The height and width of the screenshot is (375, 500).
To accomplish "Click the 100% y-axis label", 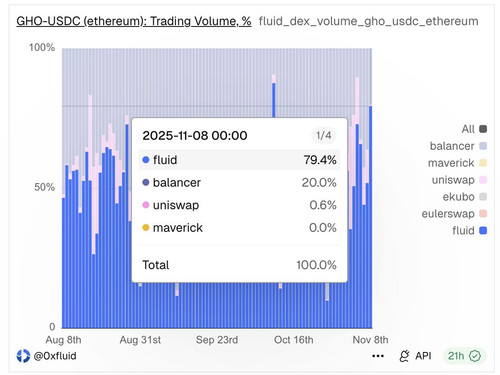I will (42, 47).
